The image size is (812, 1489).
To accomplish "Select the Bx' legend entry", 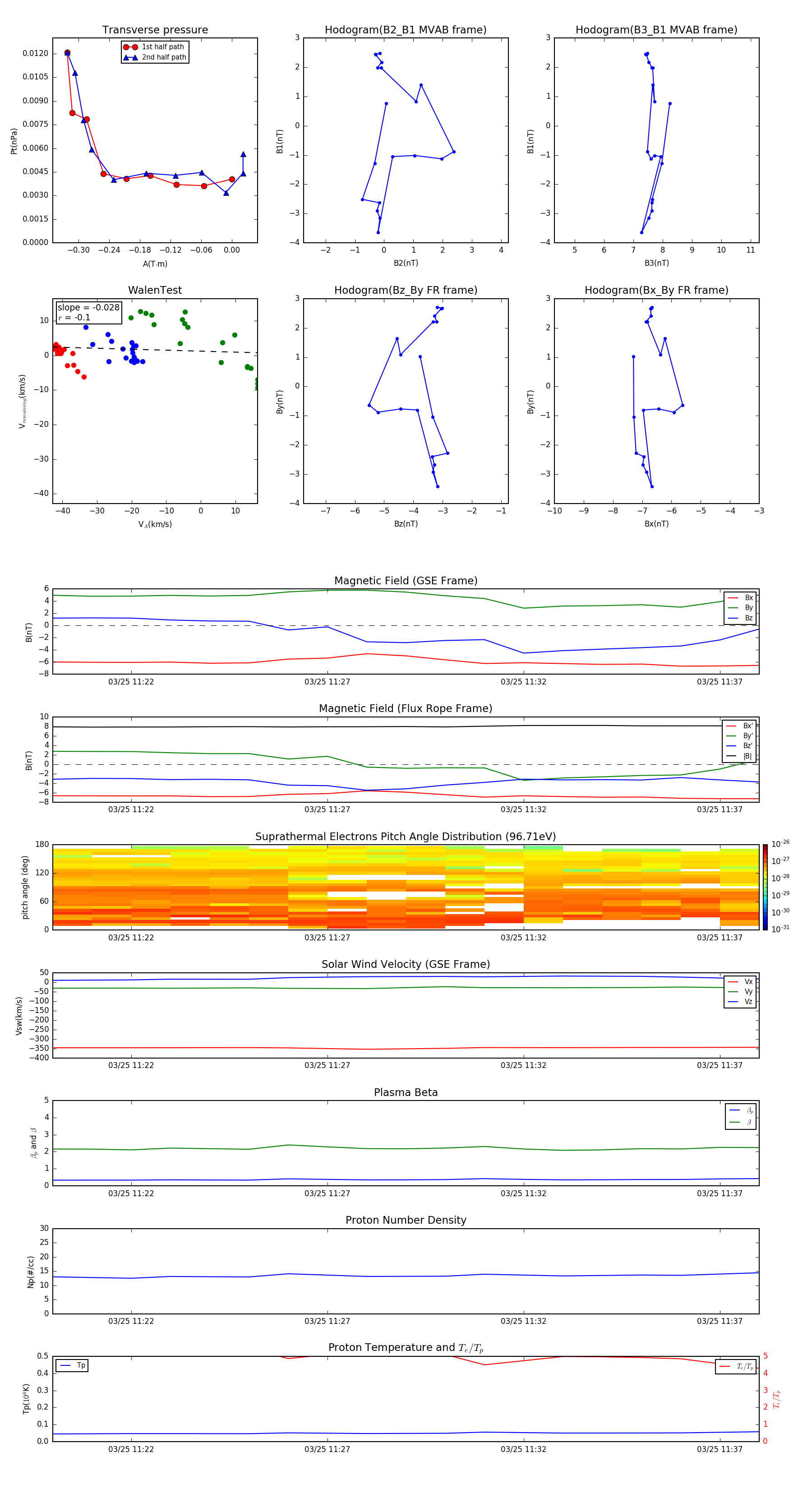I will coord(739,726).
